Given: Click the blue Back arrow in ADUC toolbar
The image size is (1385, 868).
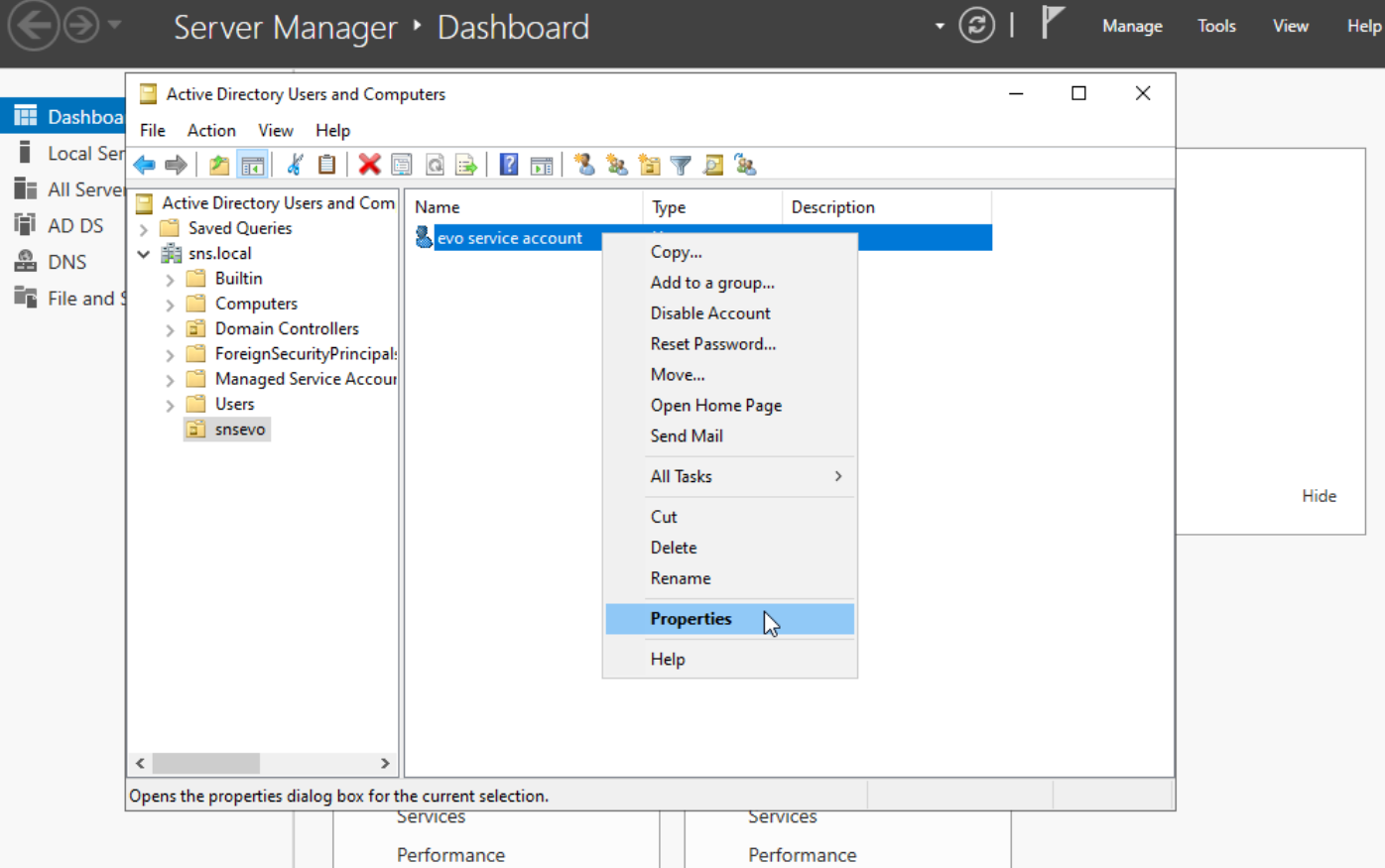Looking at the screenshot, I should coord(144,165).
